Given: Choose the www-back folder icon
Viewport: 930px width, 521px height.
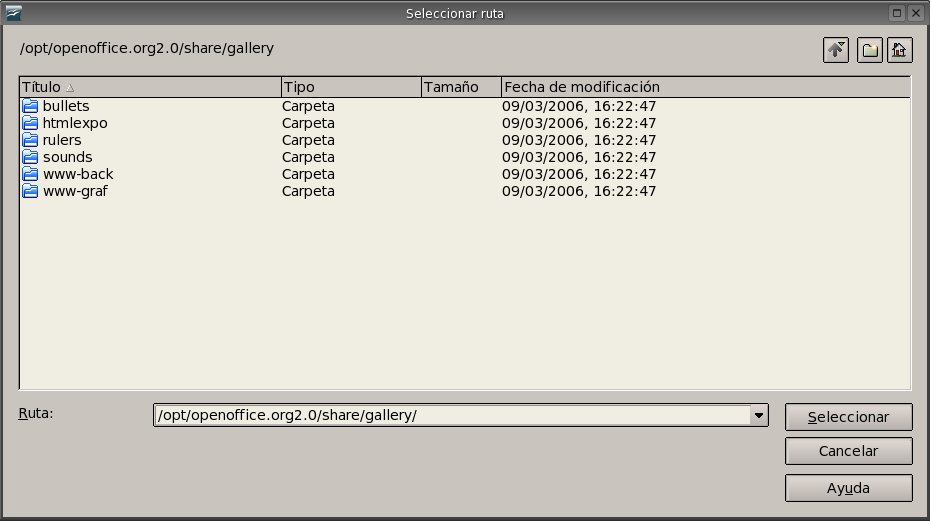Looking at the screenshot, I should click(30, 174).
